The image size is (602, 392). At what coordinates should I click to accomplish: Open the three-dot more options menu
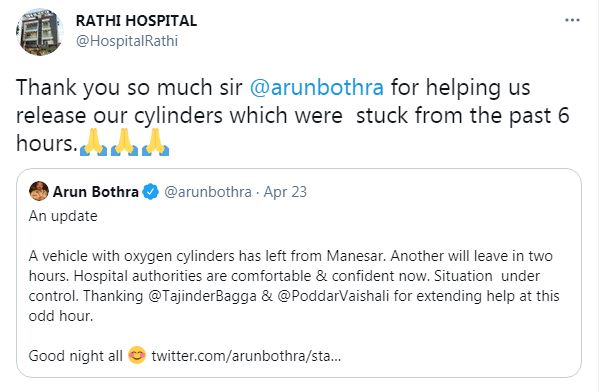[x=572, y=20]
